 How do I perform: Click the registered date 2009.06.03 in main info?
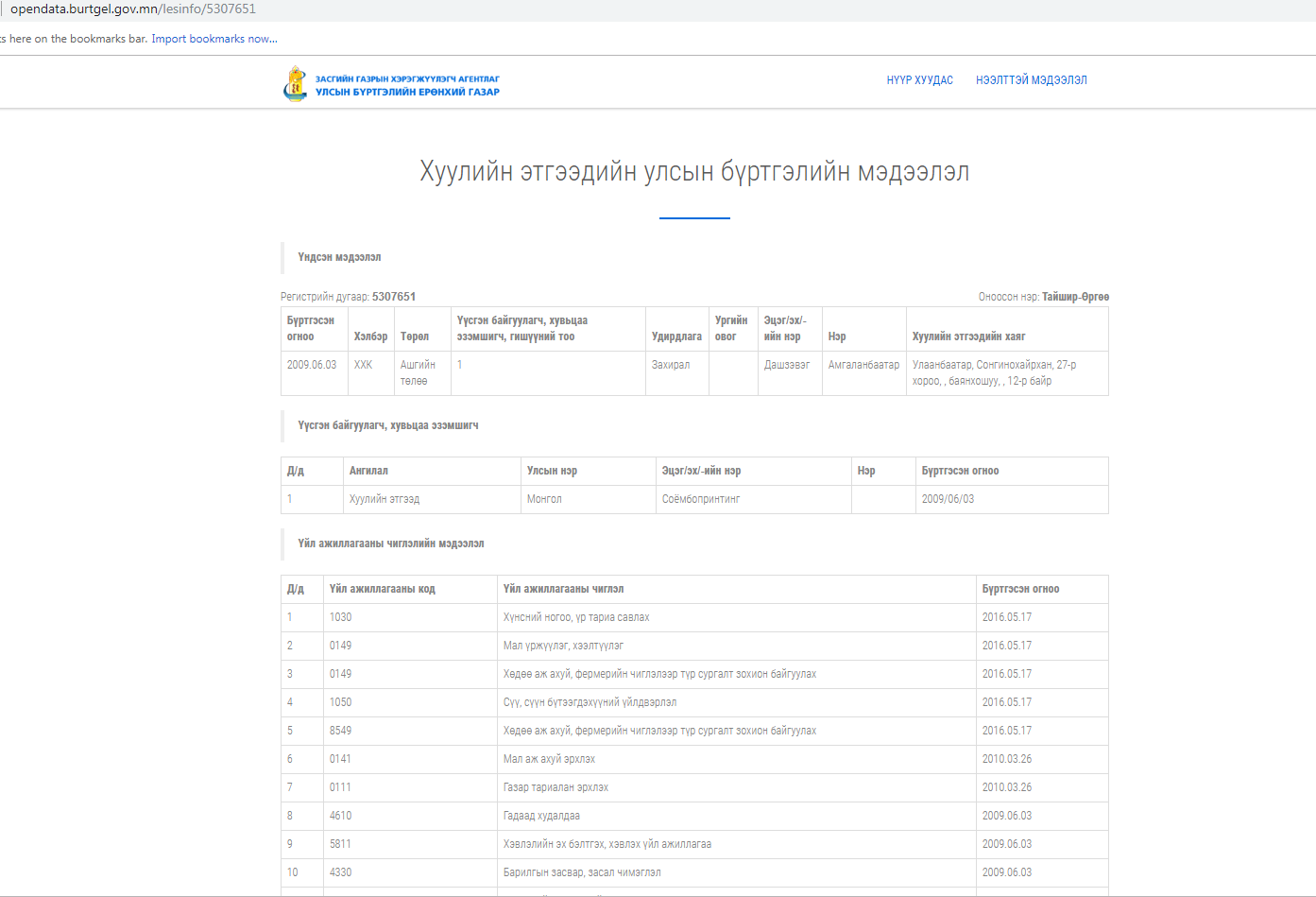311,365
